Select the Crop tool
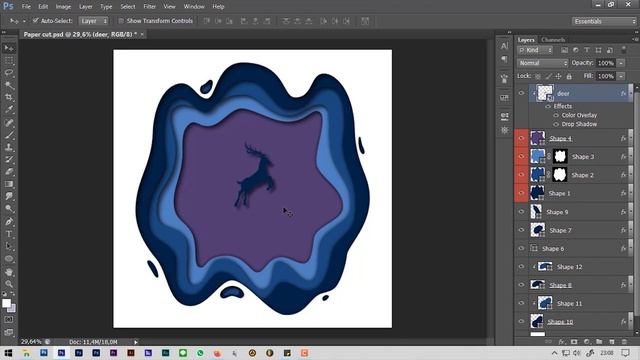The width and height of the screenshot is (640, 360). tap(9, 98)
